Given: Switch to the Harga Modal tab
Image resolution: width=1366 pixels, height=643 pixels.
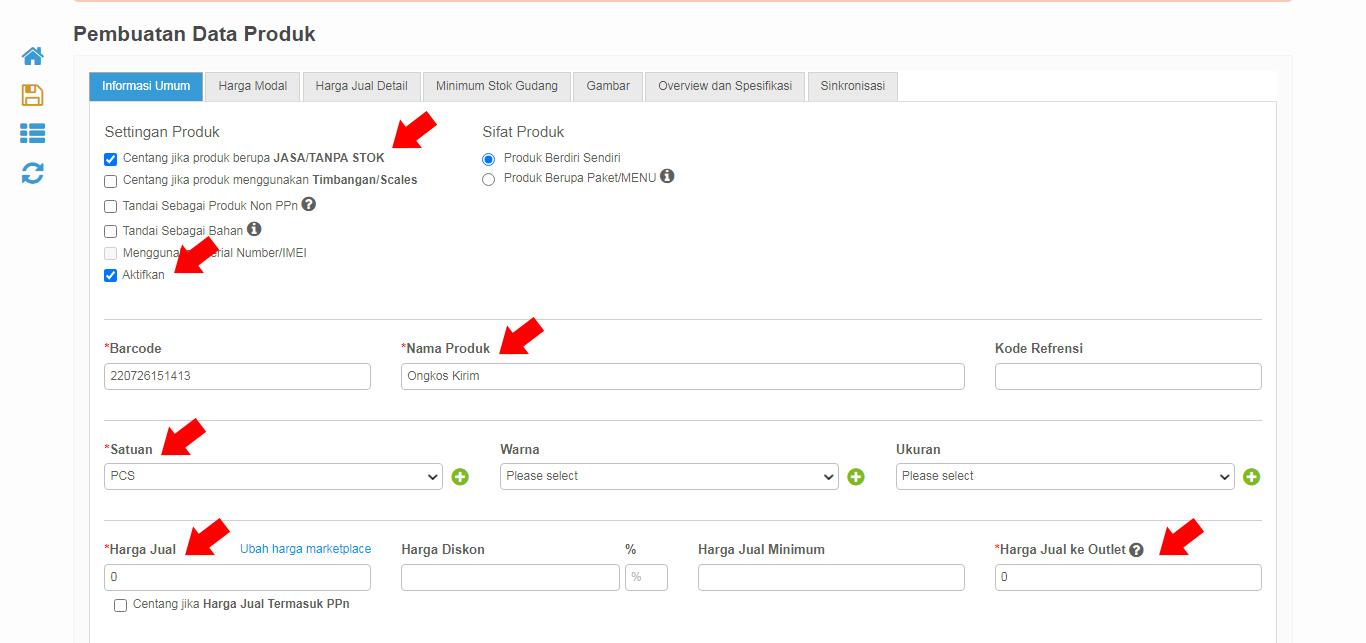Looking at the screenshot, I should 252,86.
